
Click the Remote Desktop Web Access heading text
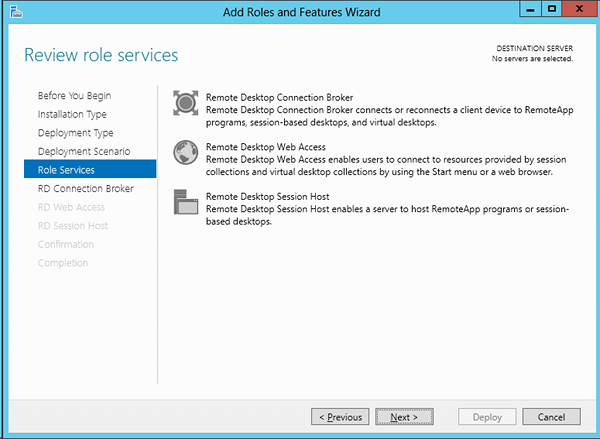pyautogui.click(x=266, y=147)
